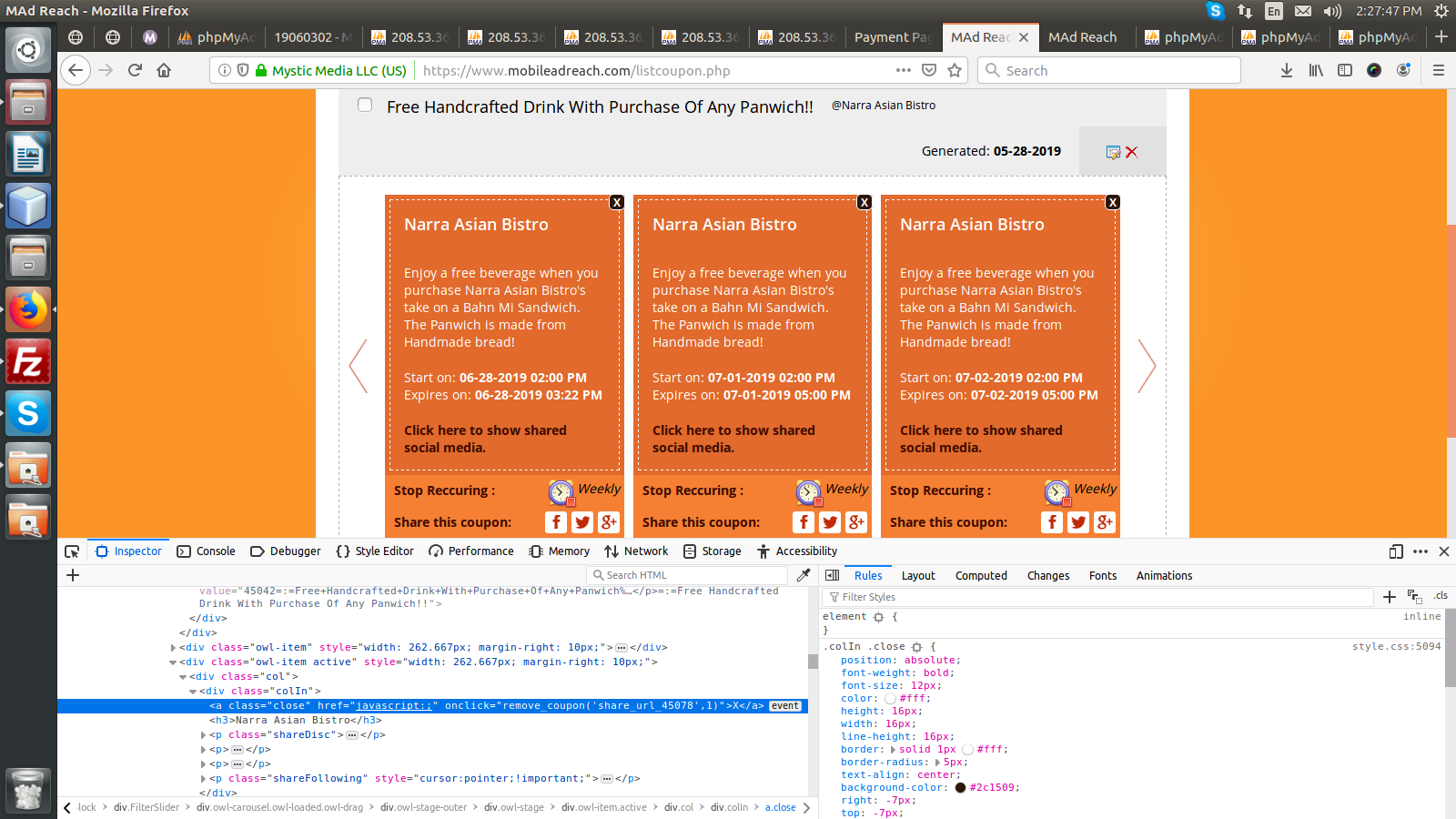Collapse the div class colIn node

(x=193, y=692)
